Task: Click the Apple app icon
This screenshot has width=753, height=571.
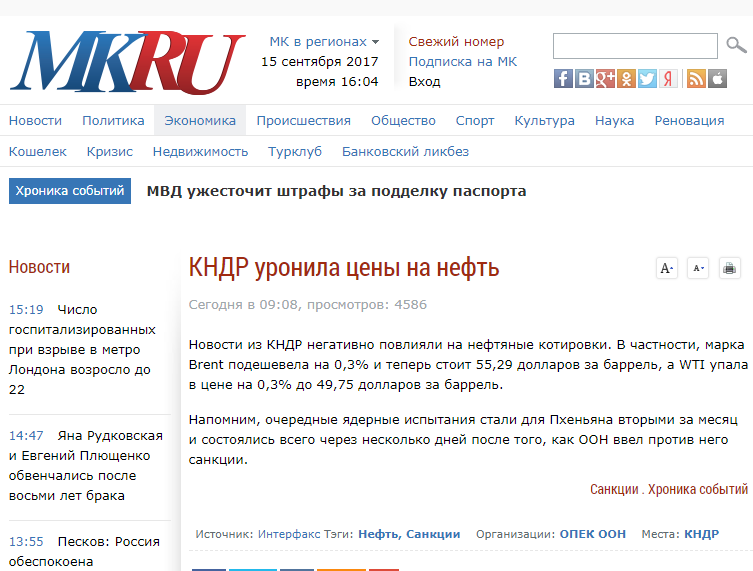Action: [x=717, y=79]
